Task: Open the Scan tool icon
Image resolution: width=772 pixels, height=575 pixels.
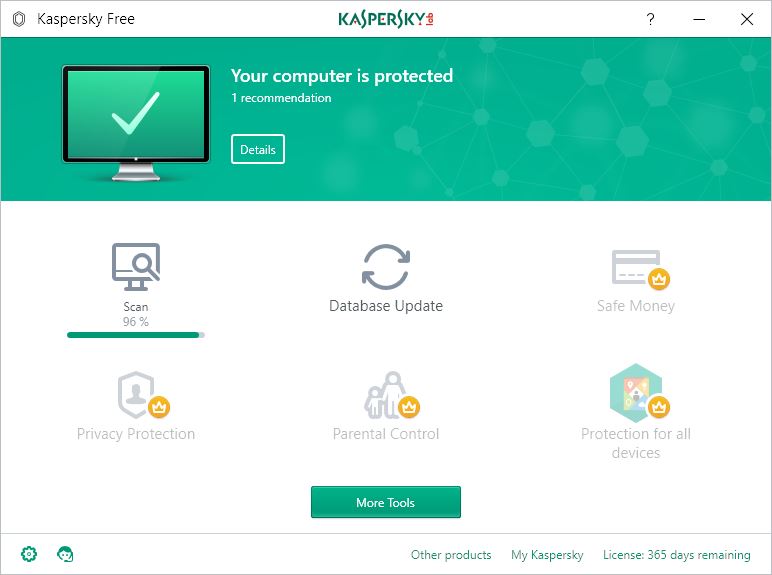Action: 136,267
